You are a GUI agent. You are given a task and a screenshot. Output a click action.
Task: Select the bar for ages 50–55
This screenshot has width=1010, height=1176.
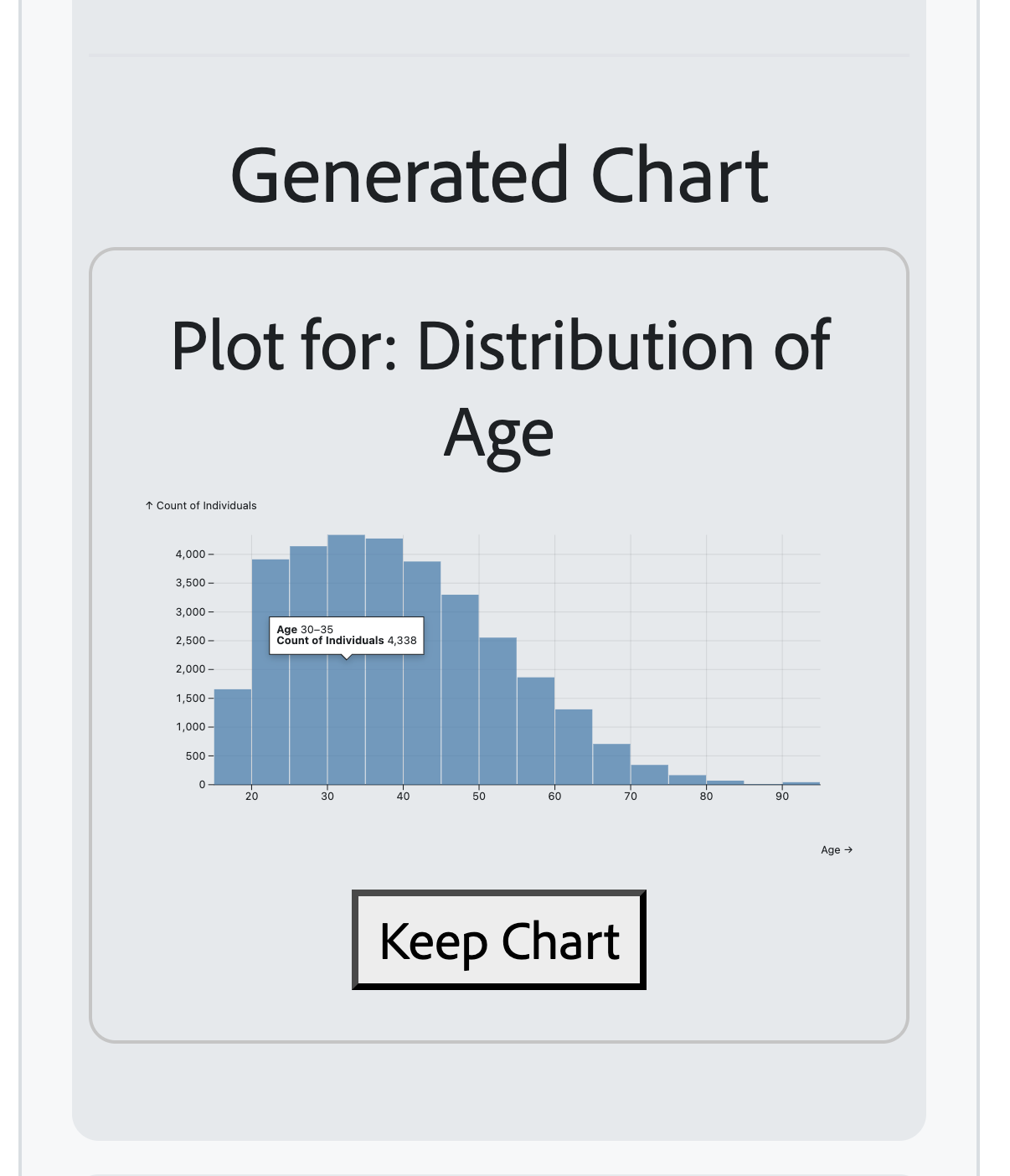pyautogui.click(x=497, y=712)
